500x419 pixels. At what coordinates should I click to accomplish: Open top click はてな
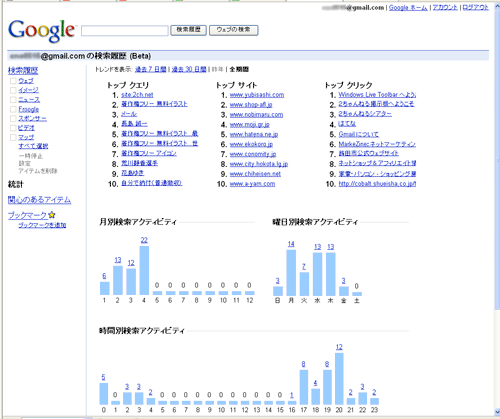click(x=347, y=124)
